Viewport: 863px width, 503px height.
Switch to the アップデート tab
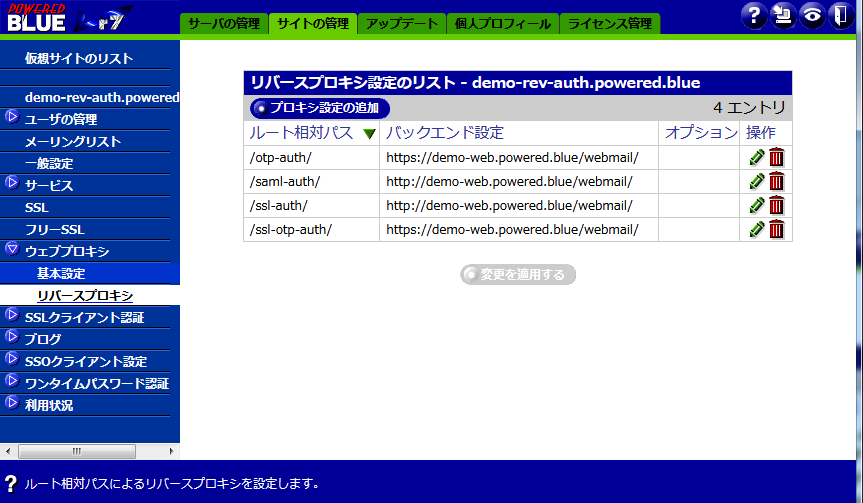point(402,24)
